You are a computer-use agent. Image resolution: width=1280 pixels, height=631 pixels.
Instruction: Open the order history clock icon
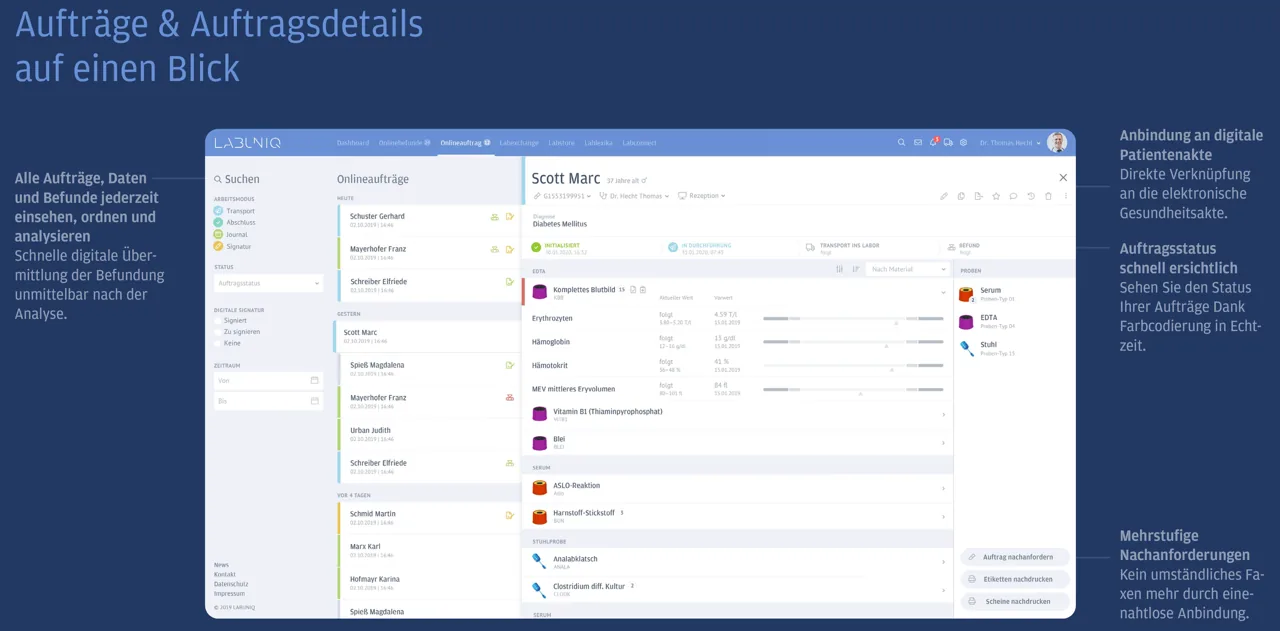click(x=1031, y=196)
